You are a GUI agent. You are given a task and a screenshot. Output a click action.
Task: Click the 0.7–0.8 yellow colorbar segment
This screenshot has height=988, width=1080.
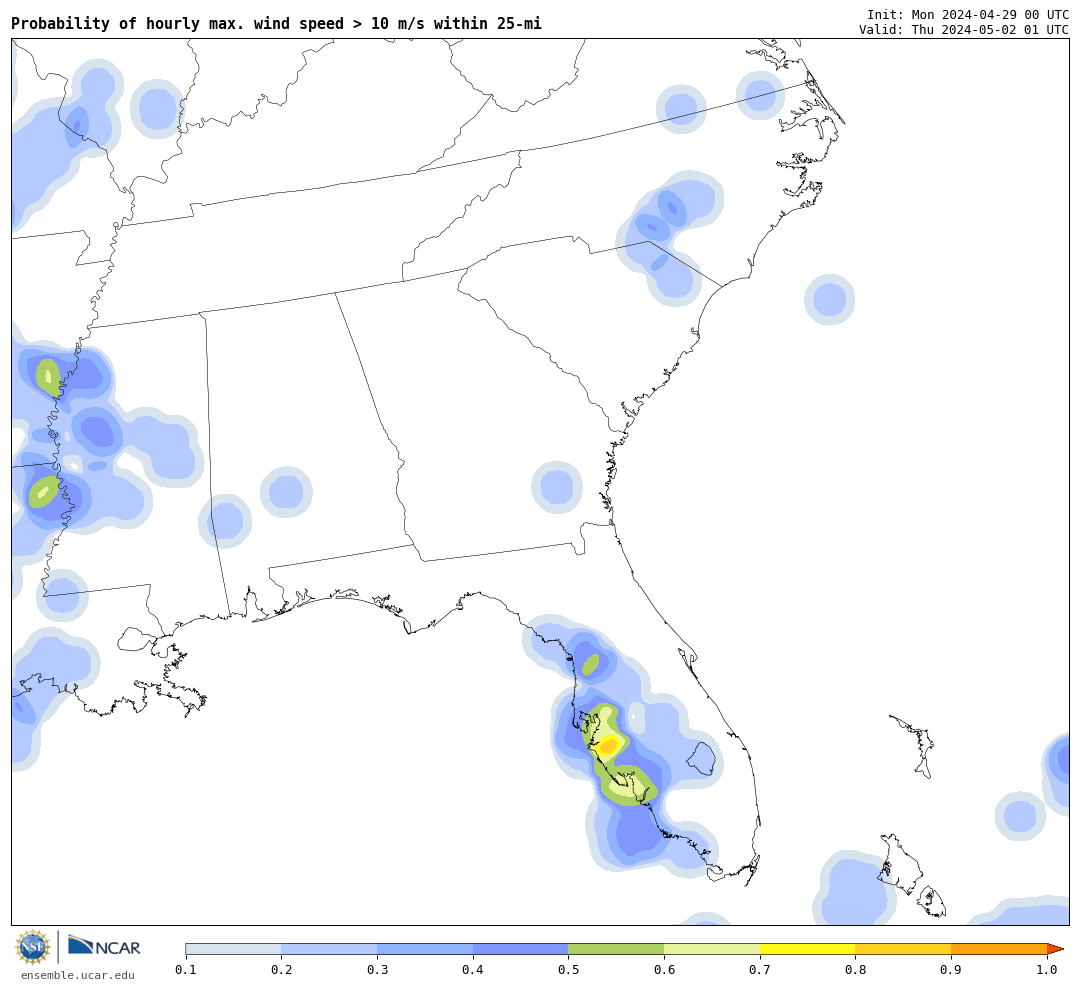(x=807, y=949)
